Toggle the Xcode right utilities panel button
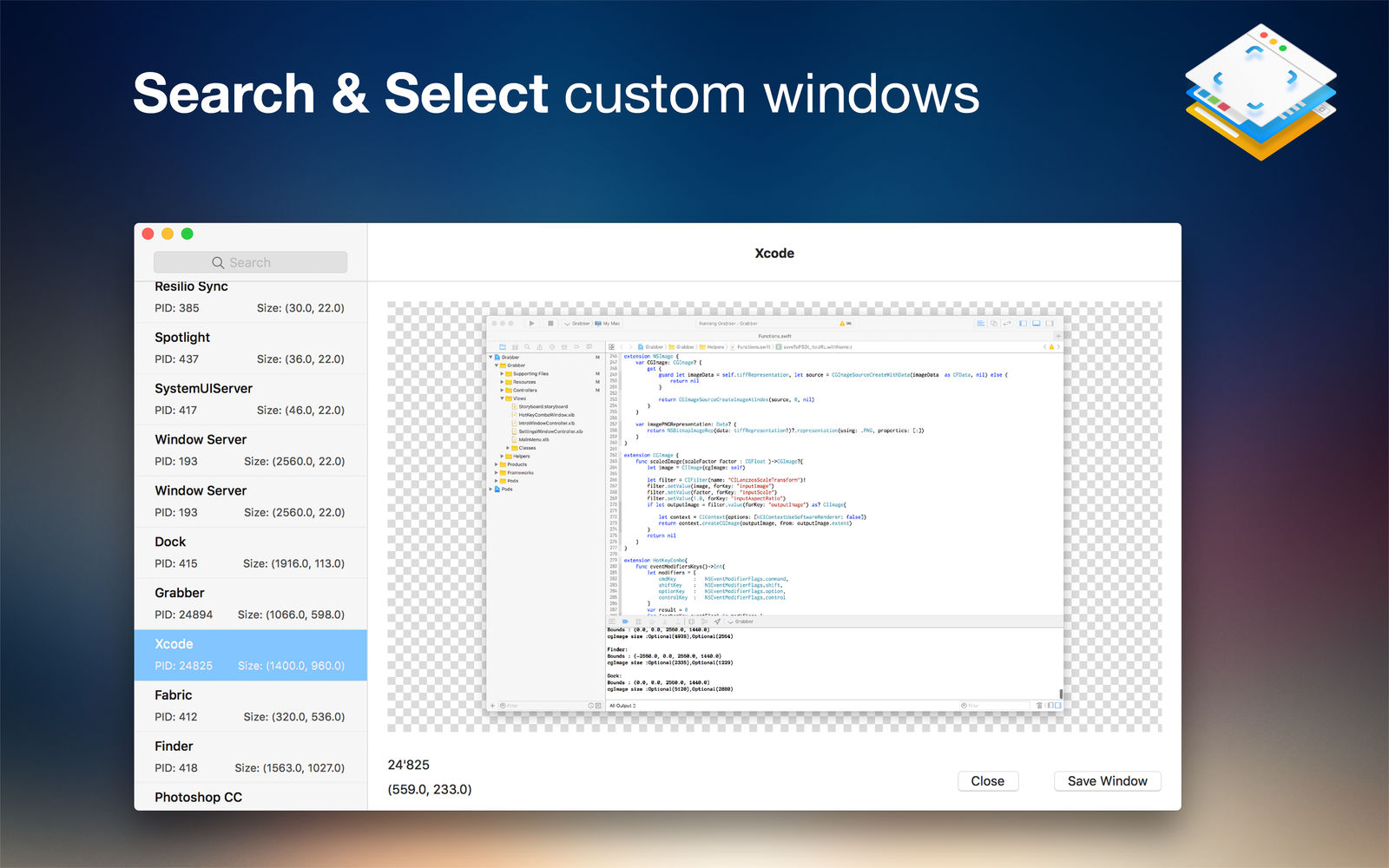The image size is (1389, 868). 1049,323
